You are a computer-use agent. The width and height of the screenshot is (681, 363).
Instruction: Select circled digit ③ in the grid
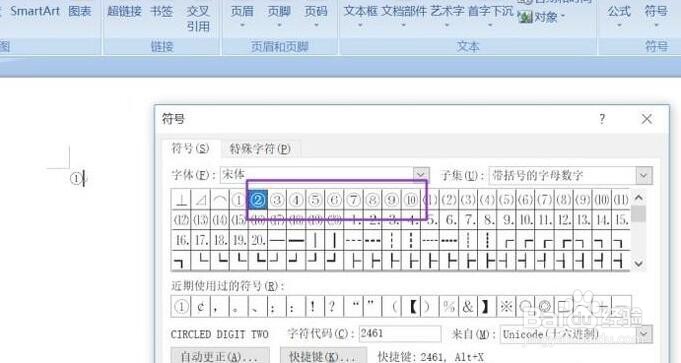[277, 200]
